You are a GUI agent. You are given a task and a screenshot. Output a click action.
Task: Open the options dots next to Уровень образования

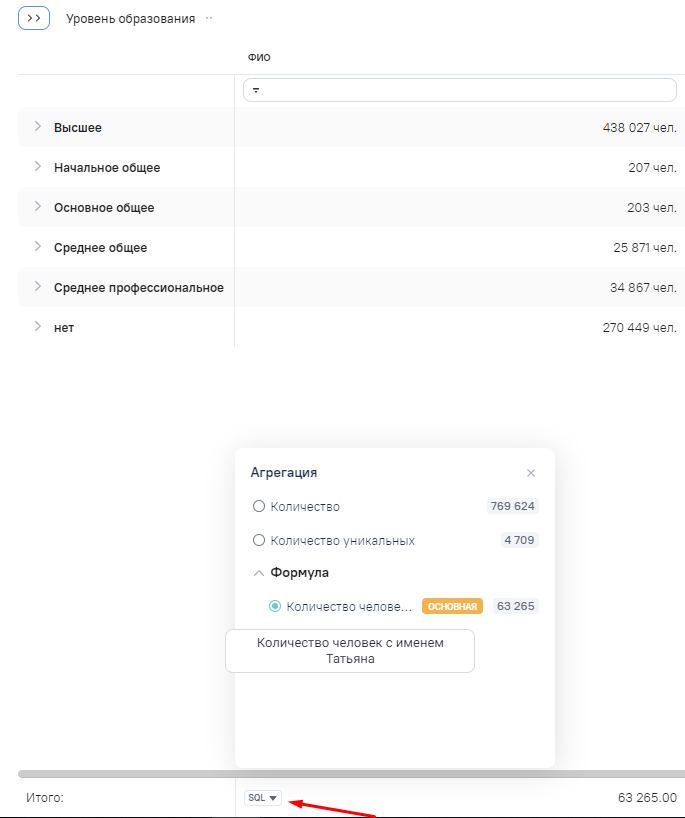pyautogui.click(x=209, y=18)
